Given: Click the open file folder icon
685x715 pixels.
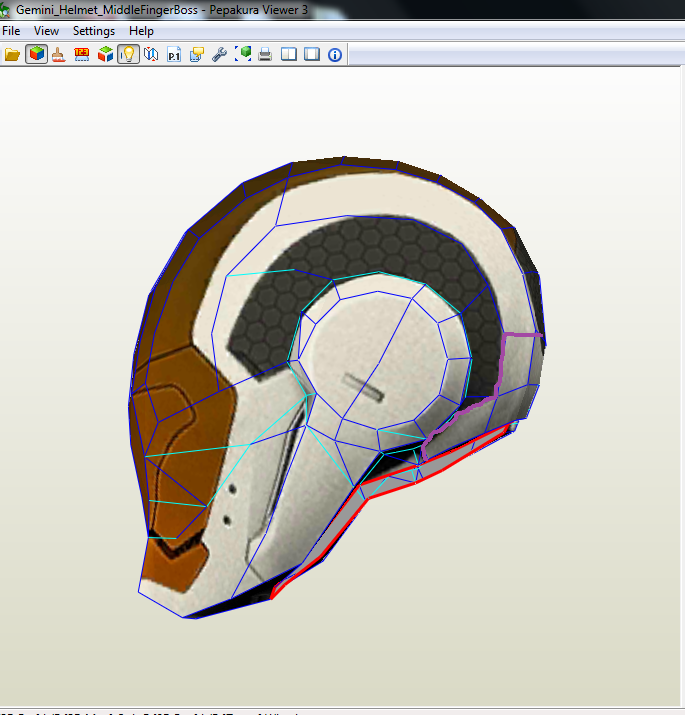Looking at the screenshot, I should (12, 55).
